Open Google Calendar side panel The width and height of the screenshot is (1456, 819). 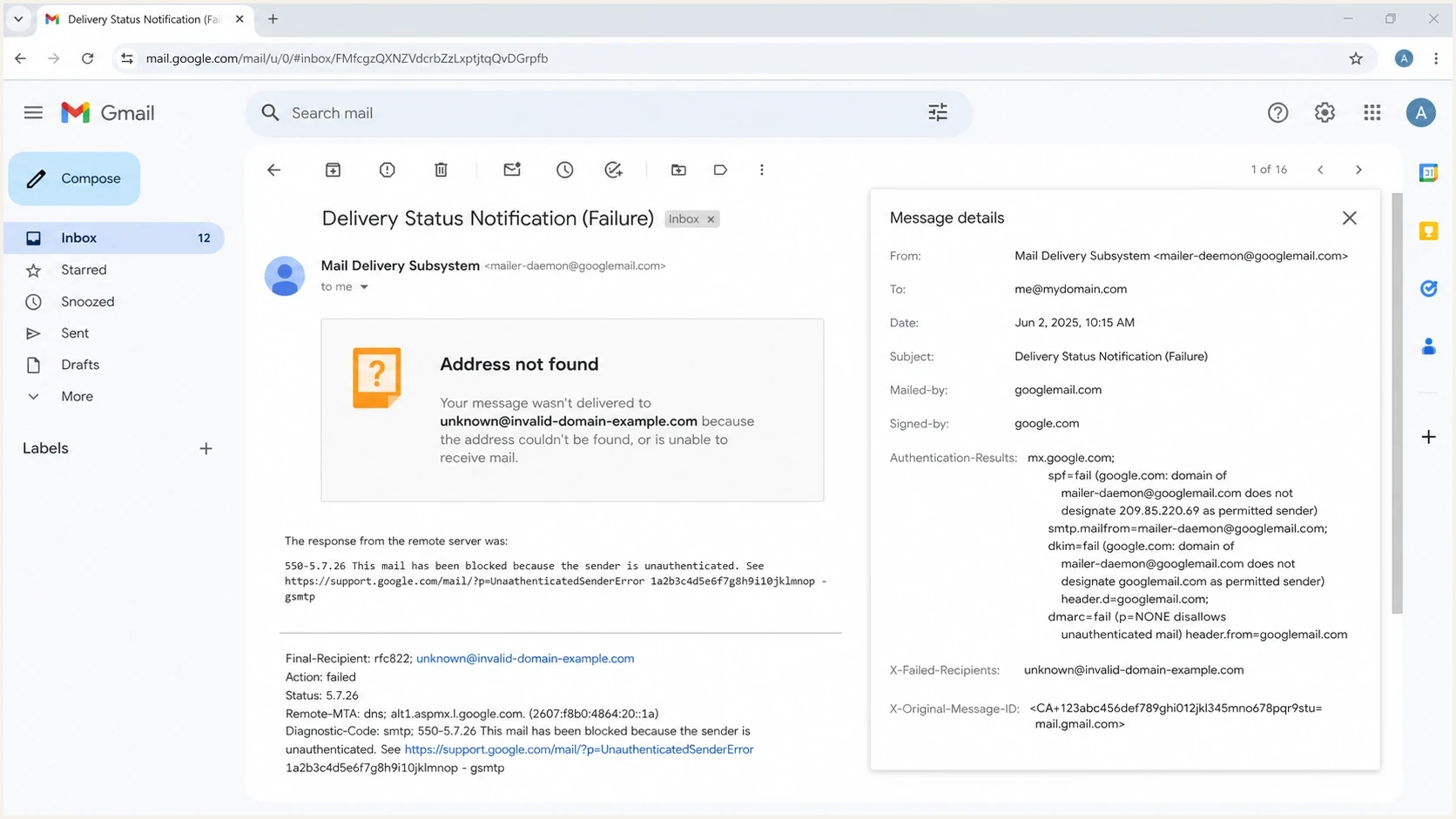pyautogui.click(x=1428, y=172)
